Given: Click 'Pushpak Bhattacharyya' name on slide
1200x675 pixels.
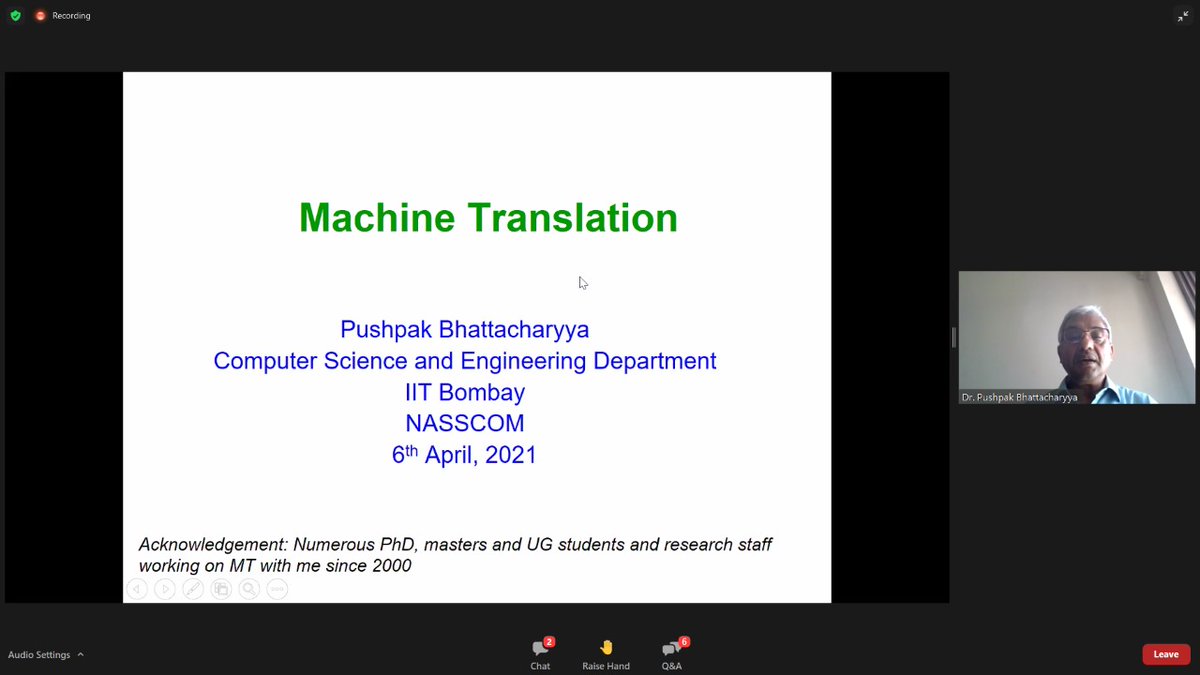Looking at the screenshot, I should click(x=465, y=329).
